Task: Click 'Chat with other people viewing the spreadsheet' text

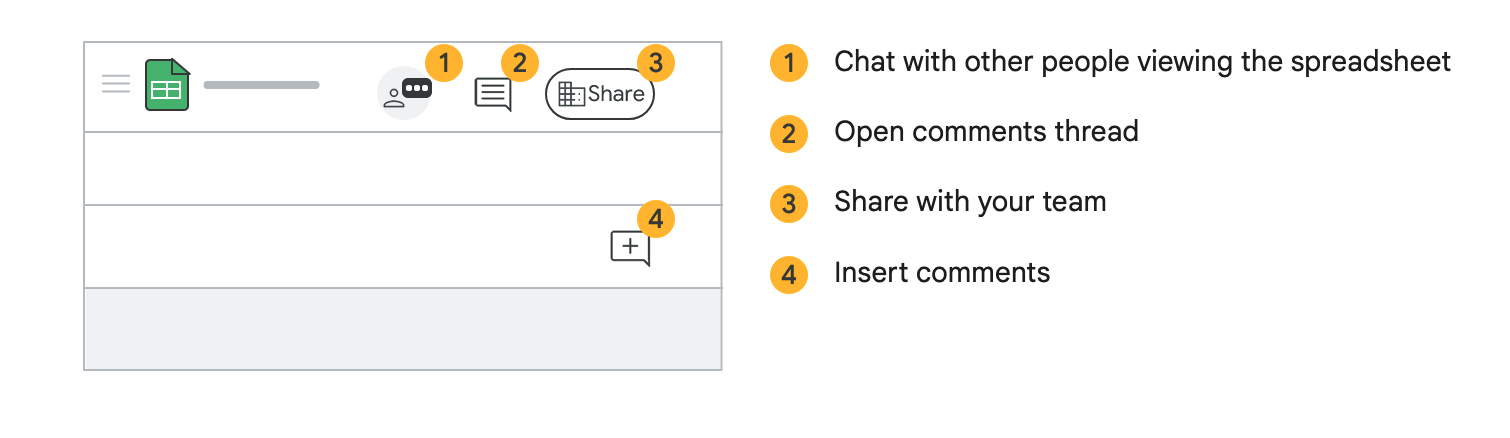Action: click(1142, 62)
